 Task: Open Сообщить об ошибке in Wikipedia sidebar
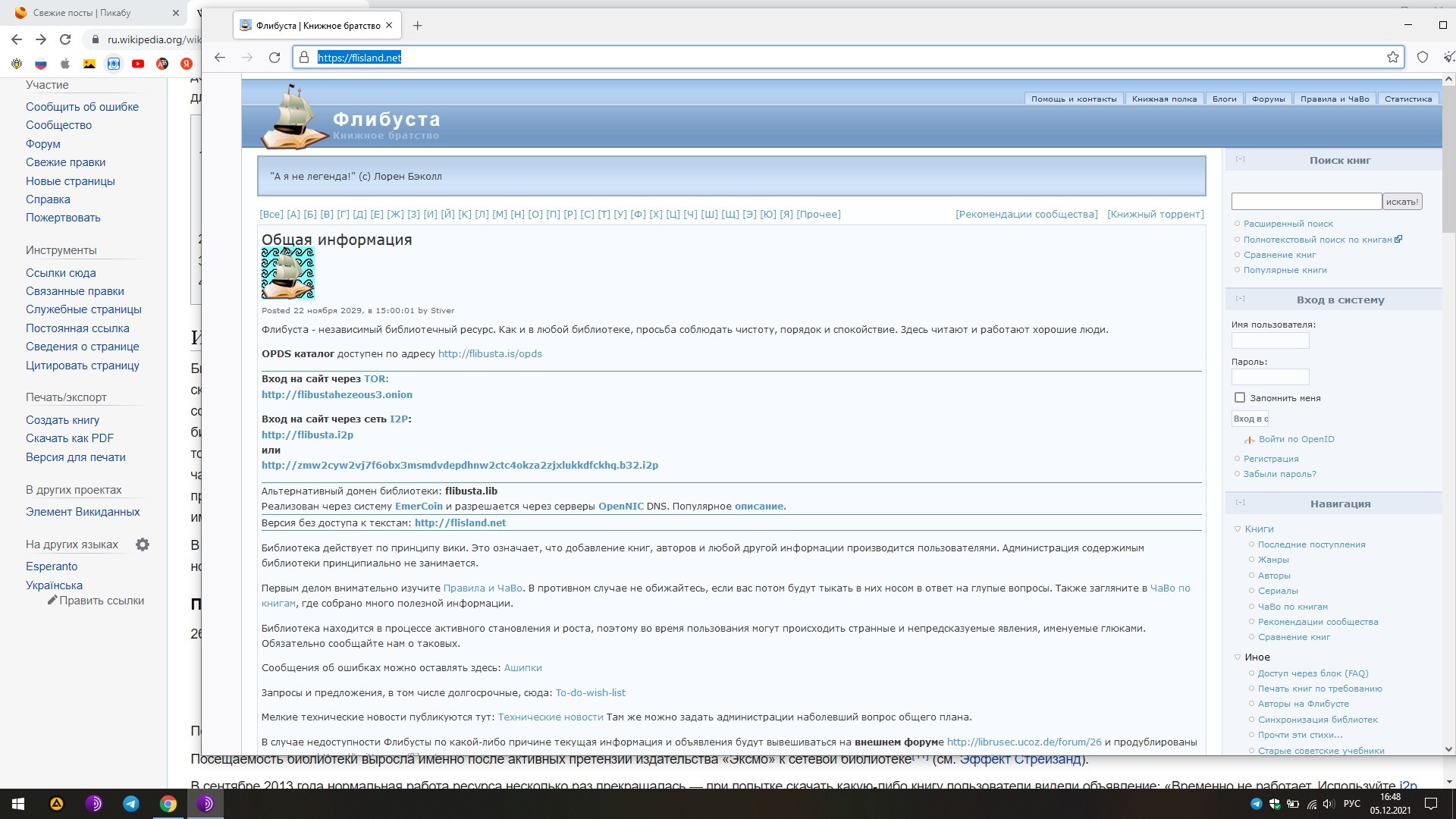tap(82, 107)
